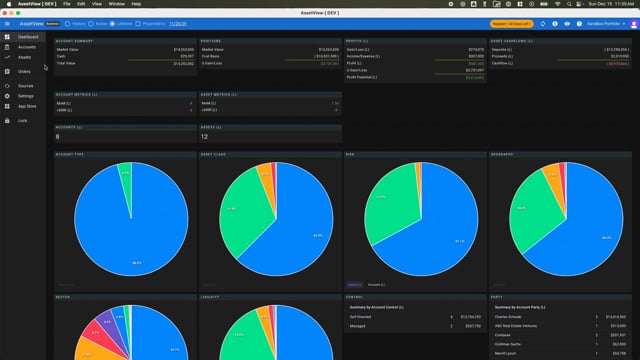Open Sources in the sidebar
This screenshot has width=640, height=360.
pos(23,86)
